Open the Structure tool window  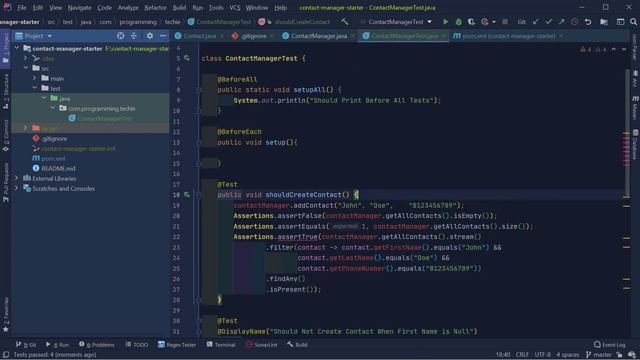[6, 91]
